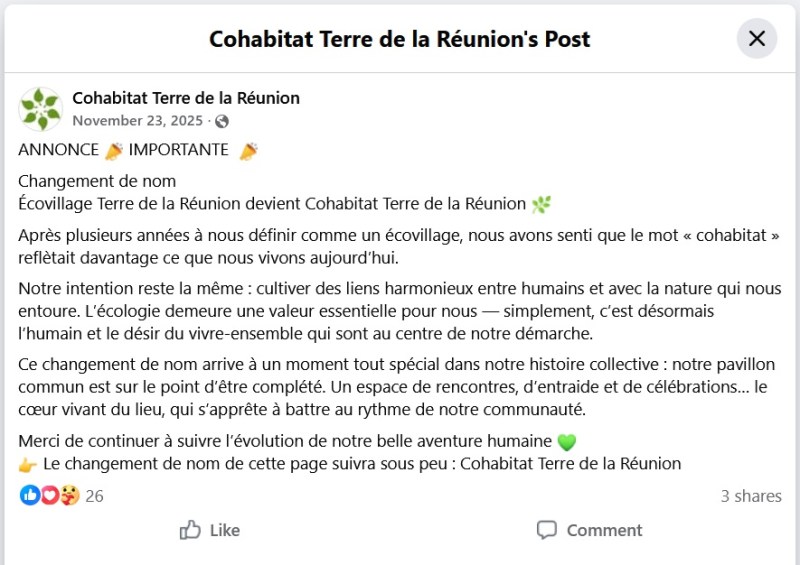The width and height of the screenshot is (800, 565).
Task: Click the green heart emoji
Action: click(x=567, y=442)
